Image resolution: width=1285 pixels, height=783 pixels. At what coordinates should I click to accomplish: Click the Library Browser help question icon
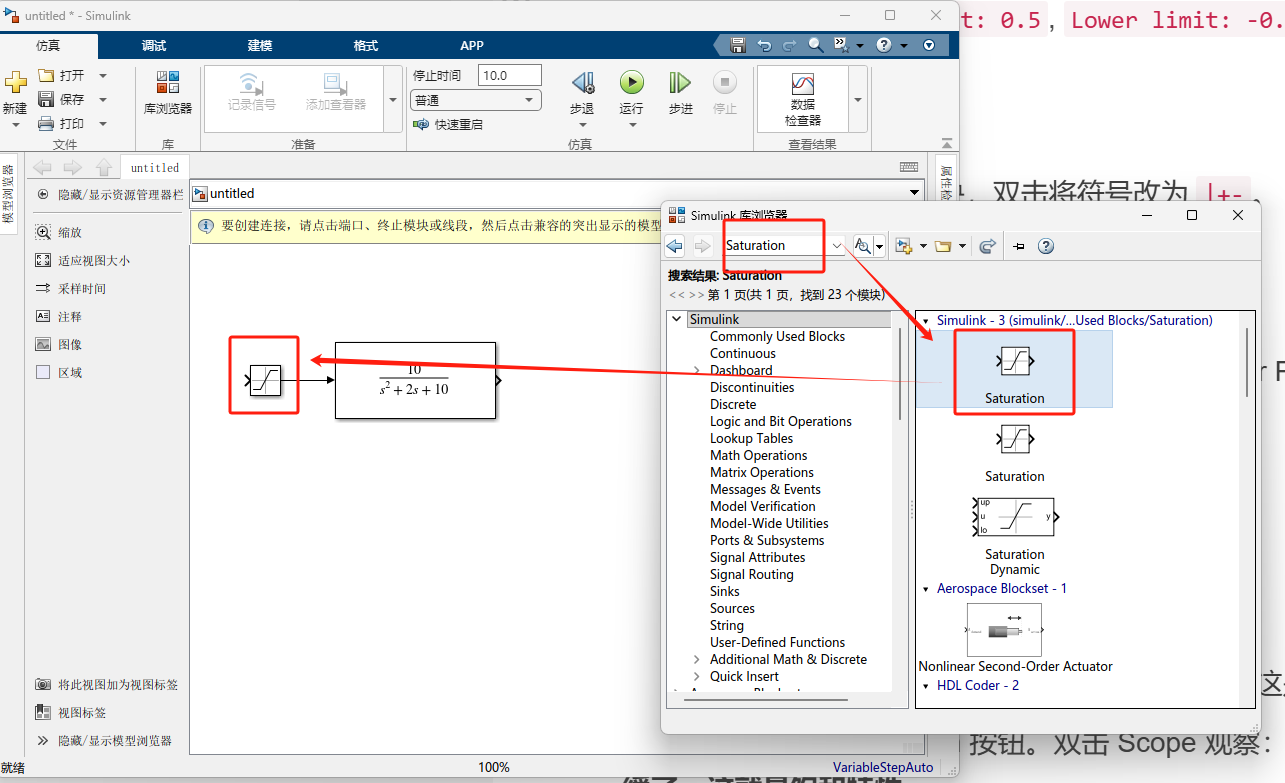(x=1046, y=245)
